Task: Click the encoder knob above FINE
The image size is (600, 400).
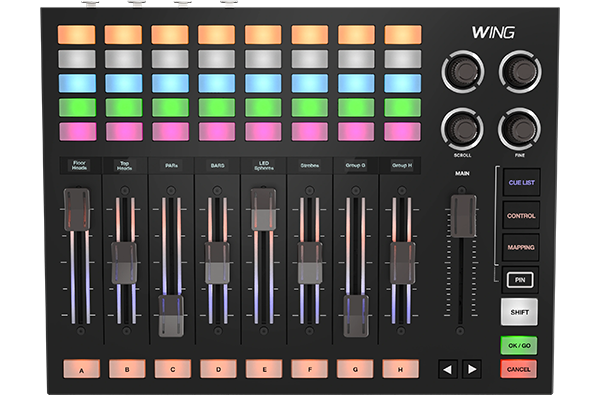Action: (x=520, y=71)
